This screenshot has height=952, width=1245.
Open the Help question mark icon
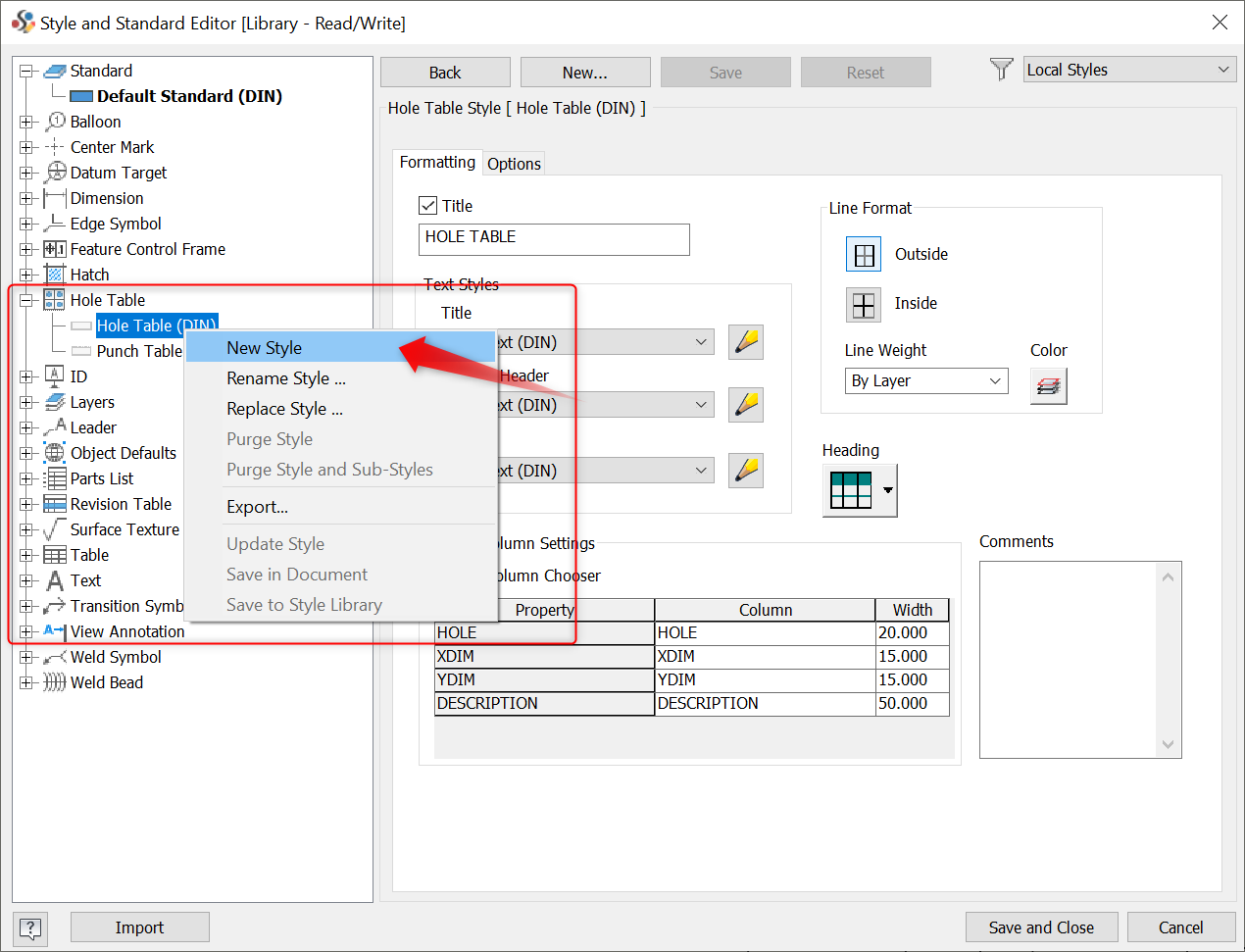click(29, 927)
